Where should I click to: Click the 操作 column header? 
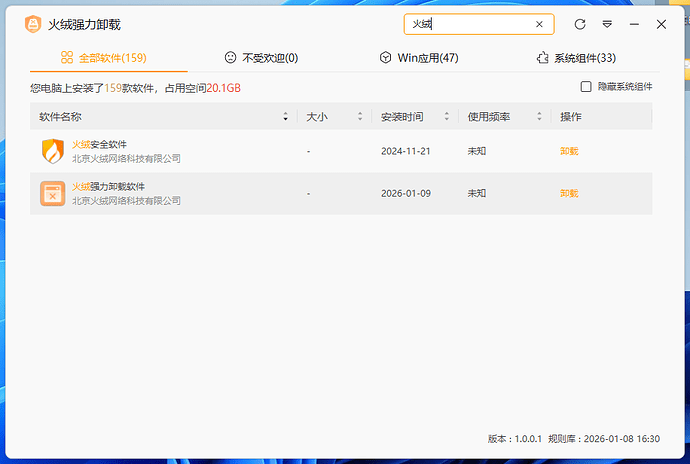click(571, 117)
